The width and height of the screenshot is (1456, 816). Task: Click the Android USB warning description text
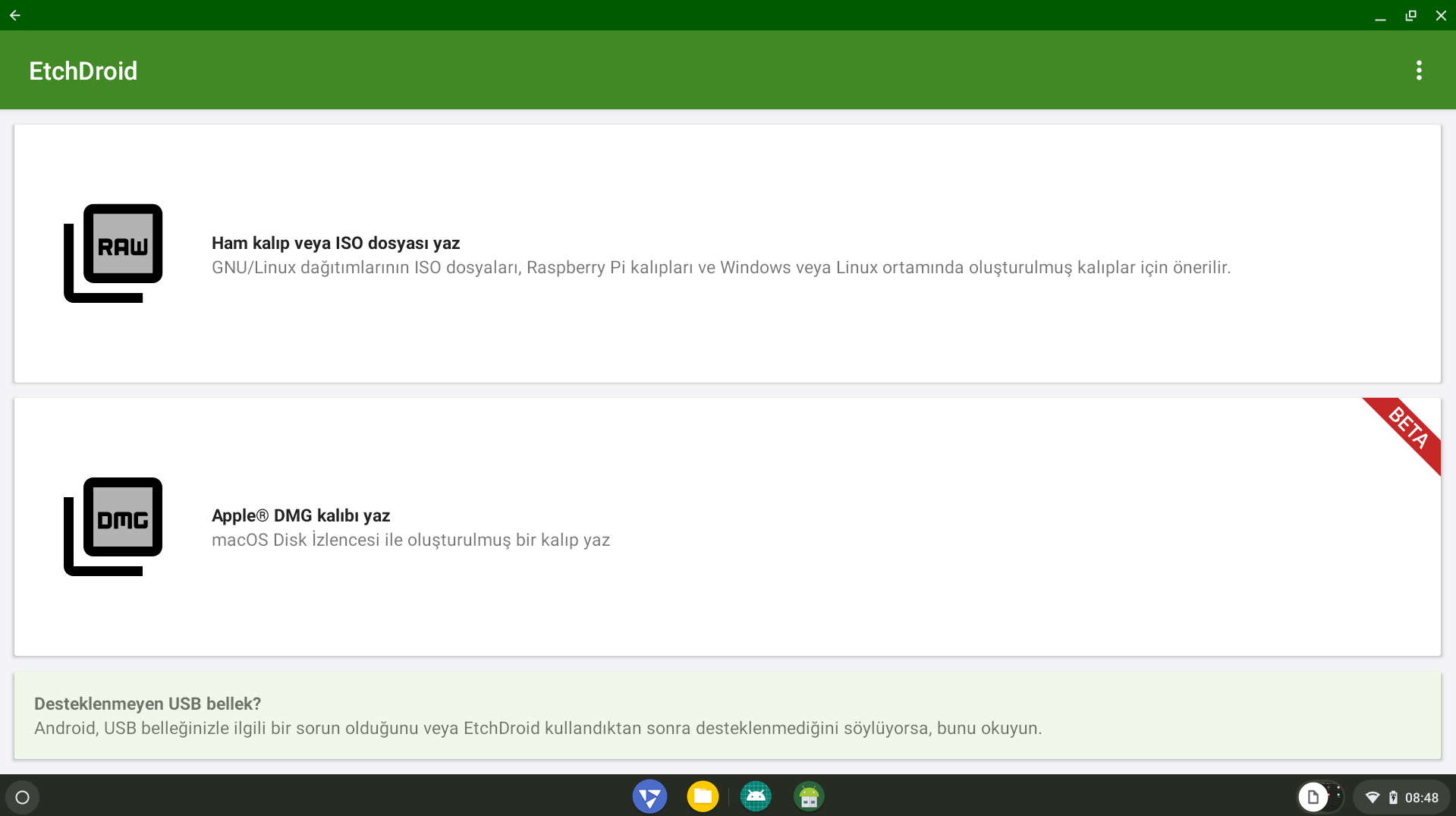538,728
